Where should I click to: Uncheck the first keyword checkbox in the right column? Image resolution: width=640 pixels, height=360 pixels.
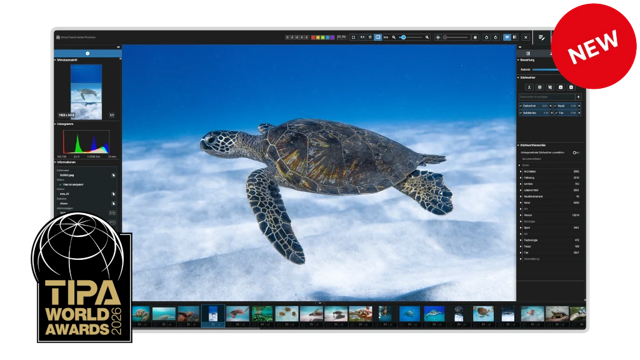point(555,106)
